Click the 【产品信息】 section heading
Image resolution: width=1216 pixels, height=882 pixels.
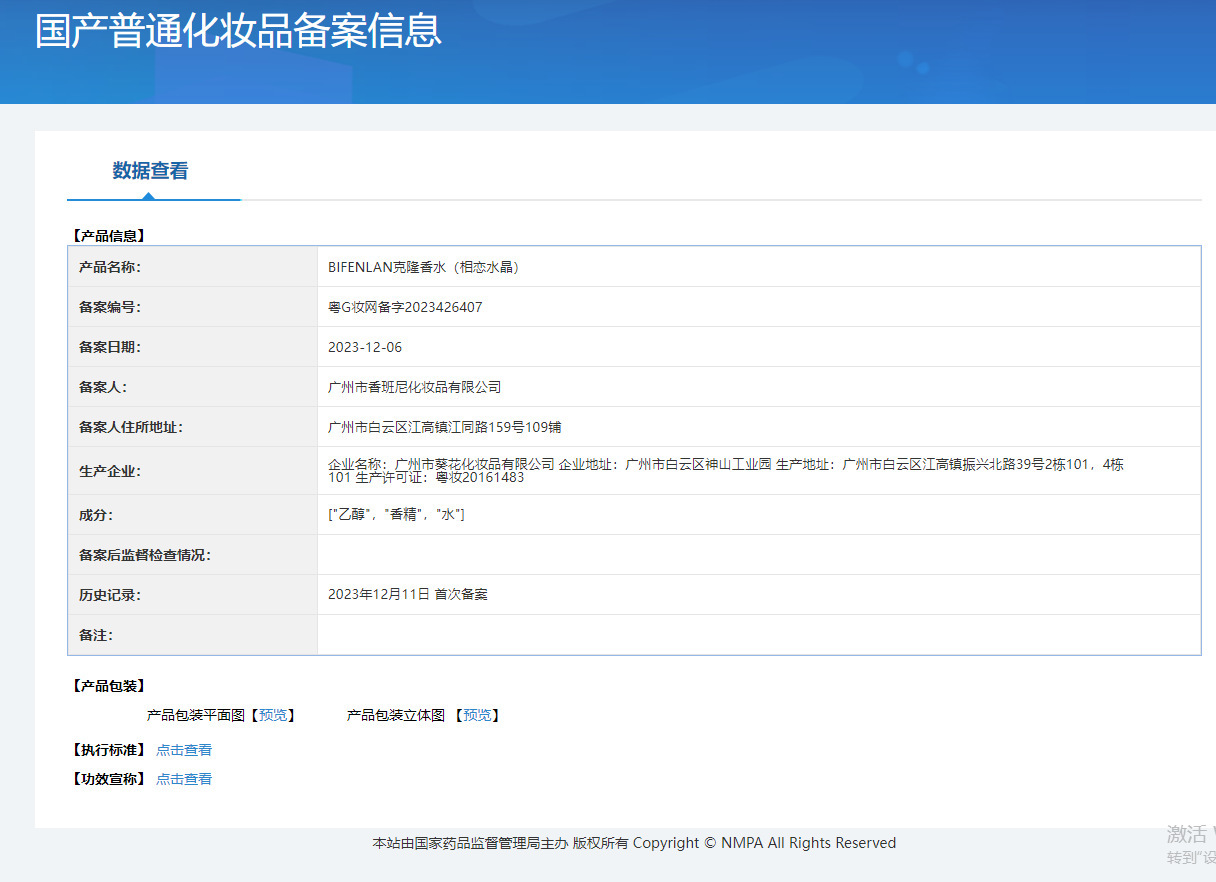(x=108, y=236)
